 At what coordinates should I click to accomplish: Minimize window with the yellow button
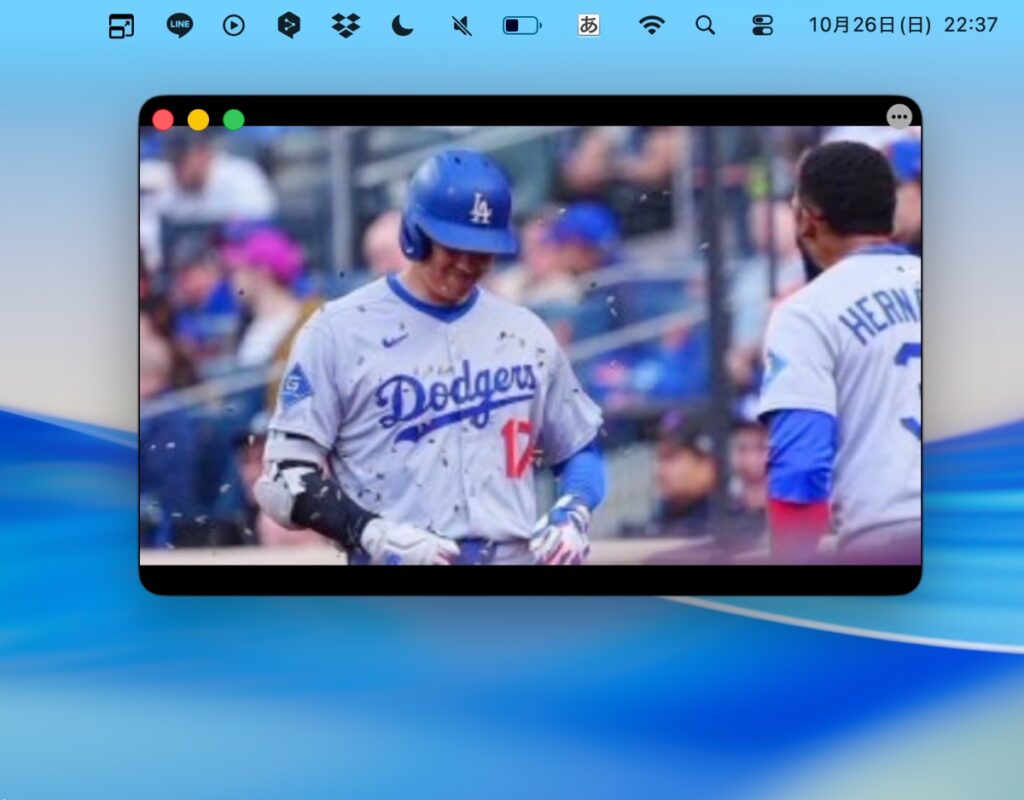198,120
